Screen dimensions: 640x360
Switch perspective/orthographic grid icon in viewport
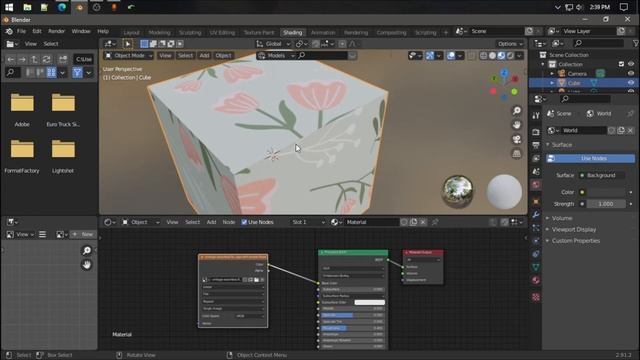click(x=517, y=153)
